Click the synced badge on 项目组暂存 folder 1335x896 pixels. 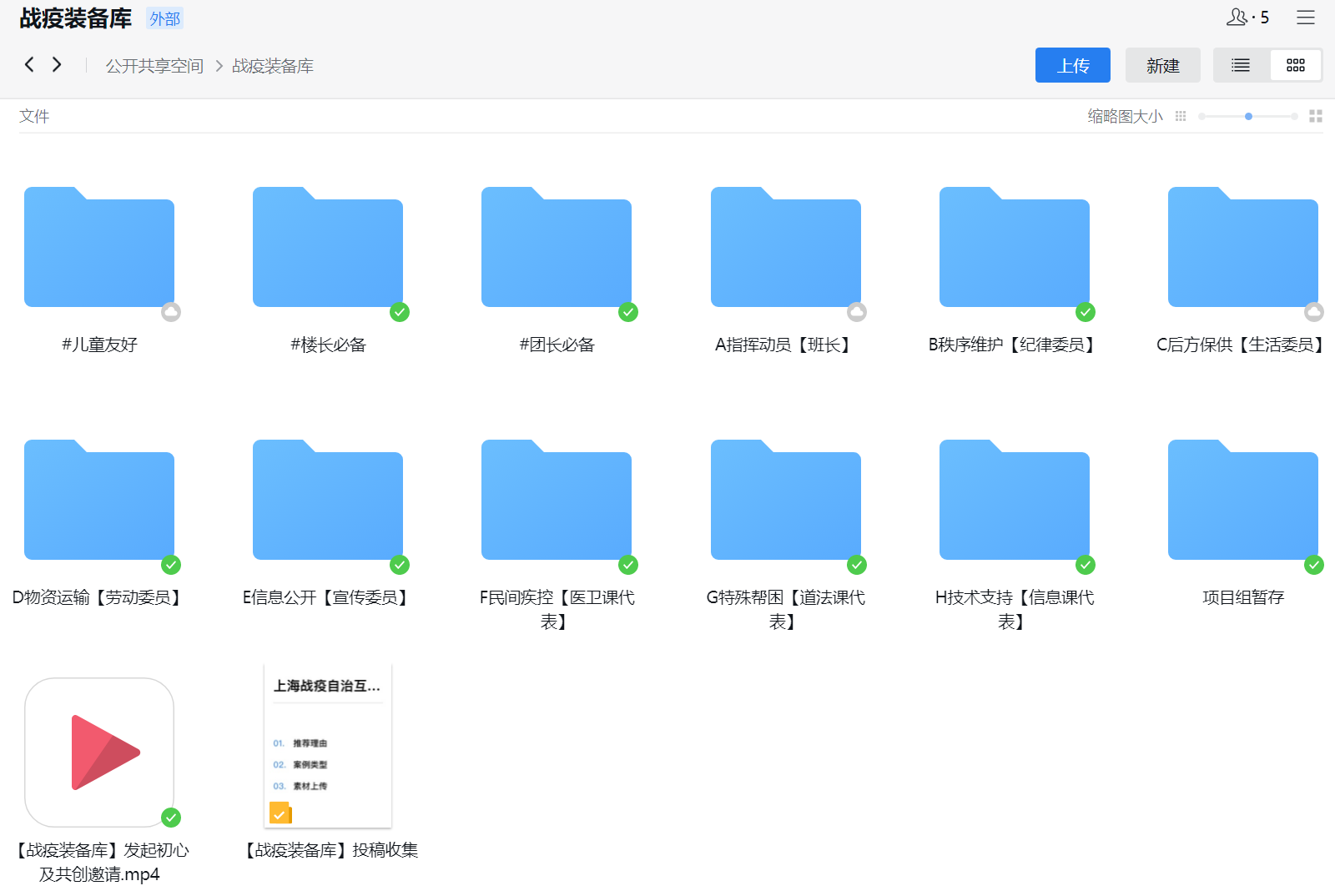pos(1314,565)
